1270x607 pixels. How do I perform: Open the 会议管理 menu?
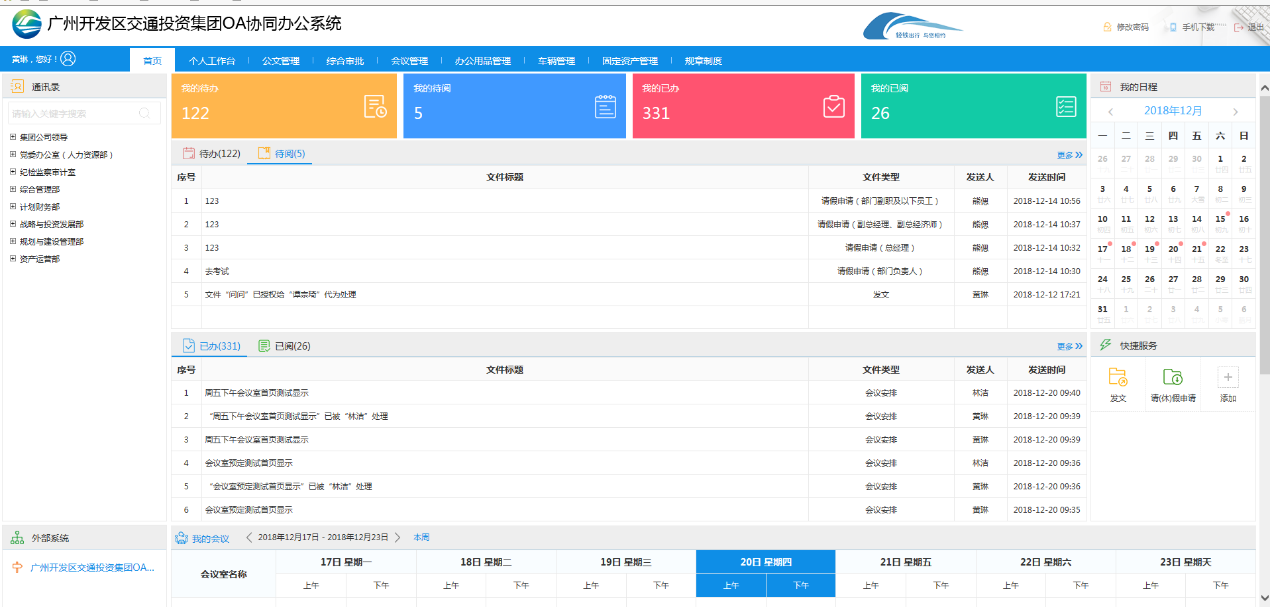pos(409,61)
